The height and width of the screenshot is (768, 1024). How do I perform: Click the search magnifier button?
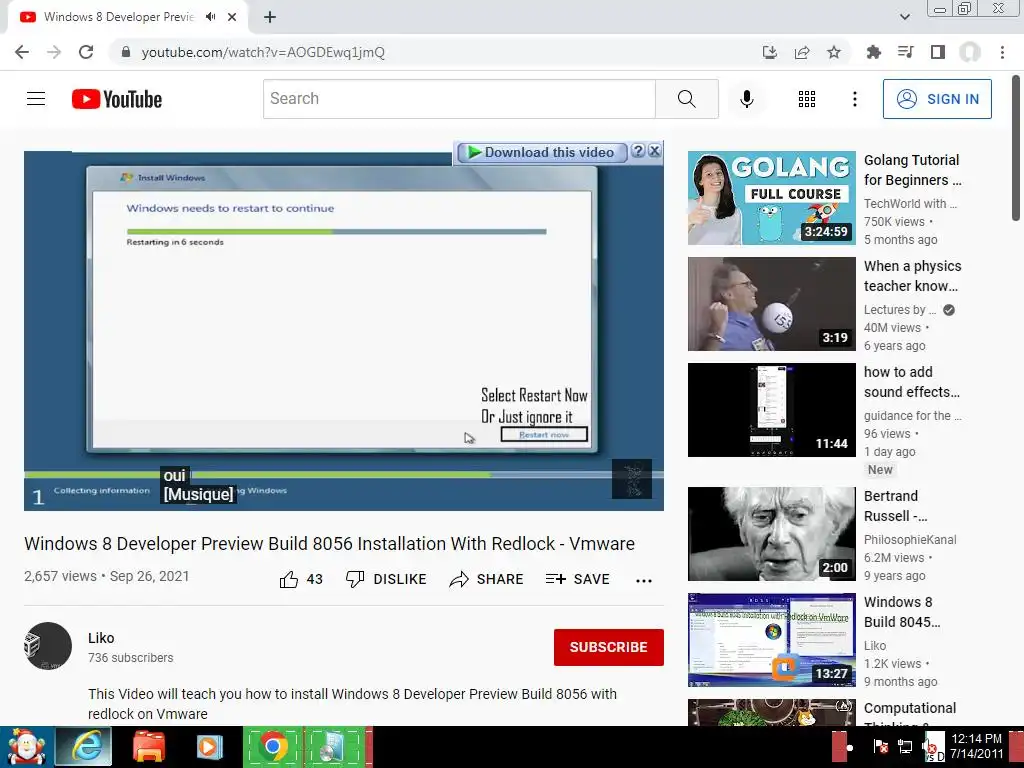coord(686,99)
